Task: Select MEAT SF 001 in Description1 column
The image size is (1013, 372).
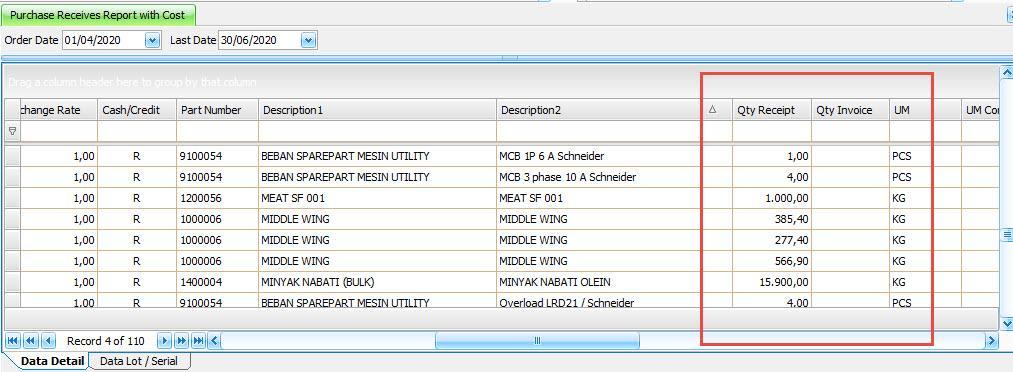Action: [x=377, y=198]
